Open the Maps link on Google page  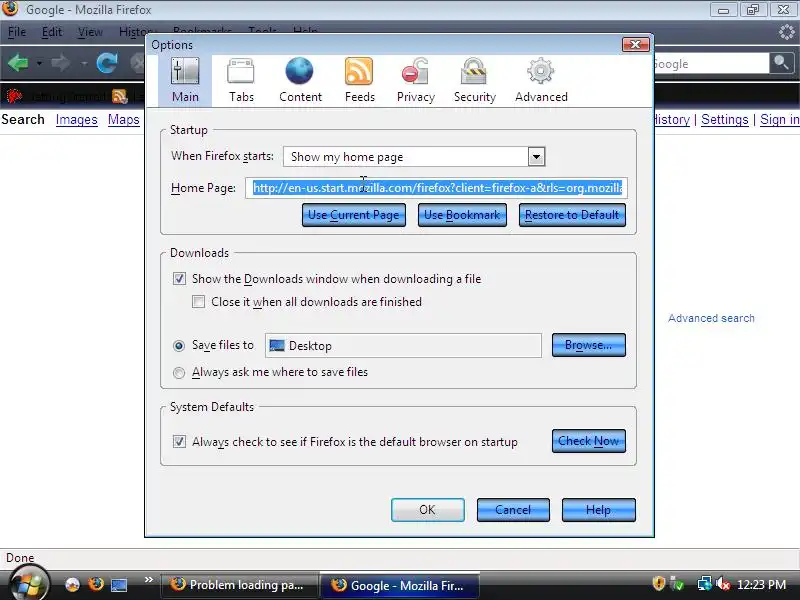pos(123,119)
